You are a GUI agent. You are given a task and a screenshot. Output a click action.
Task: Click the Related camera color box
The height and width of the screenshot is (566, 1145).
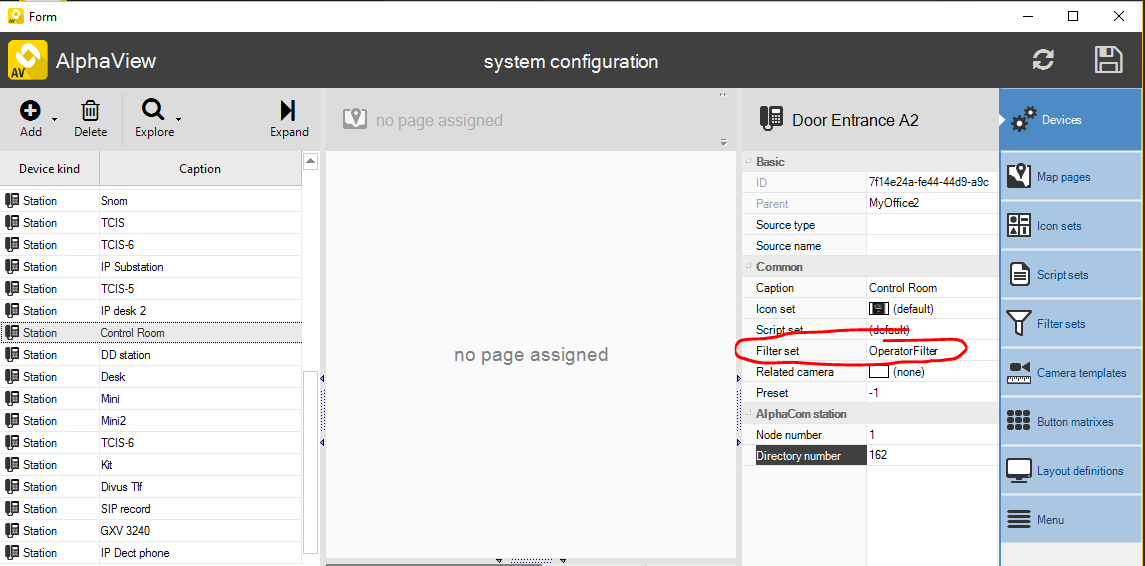click(x=878, y=372)
